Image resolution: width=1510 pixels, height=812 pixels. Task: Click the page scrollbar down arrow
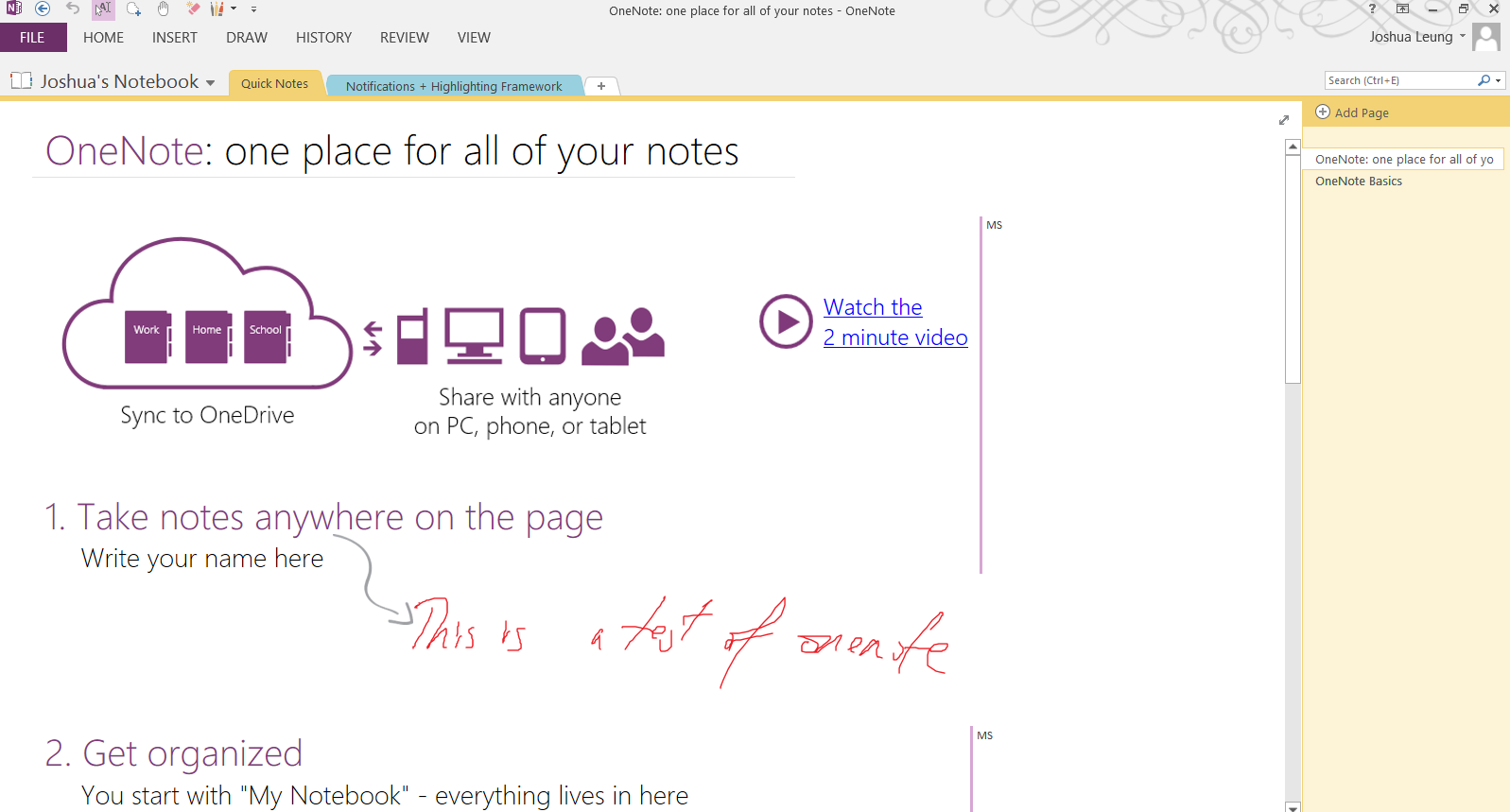click(1293, 806)
